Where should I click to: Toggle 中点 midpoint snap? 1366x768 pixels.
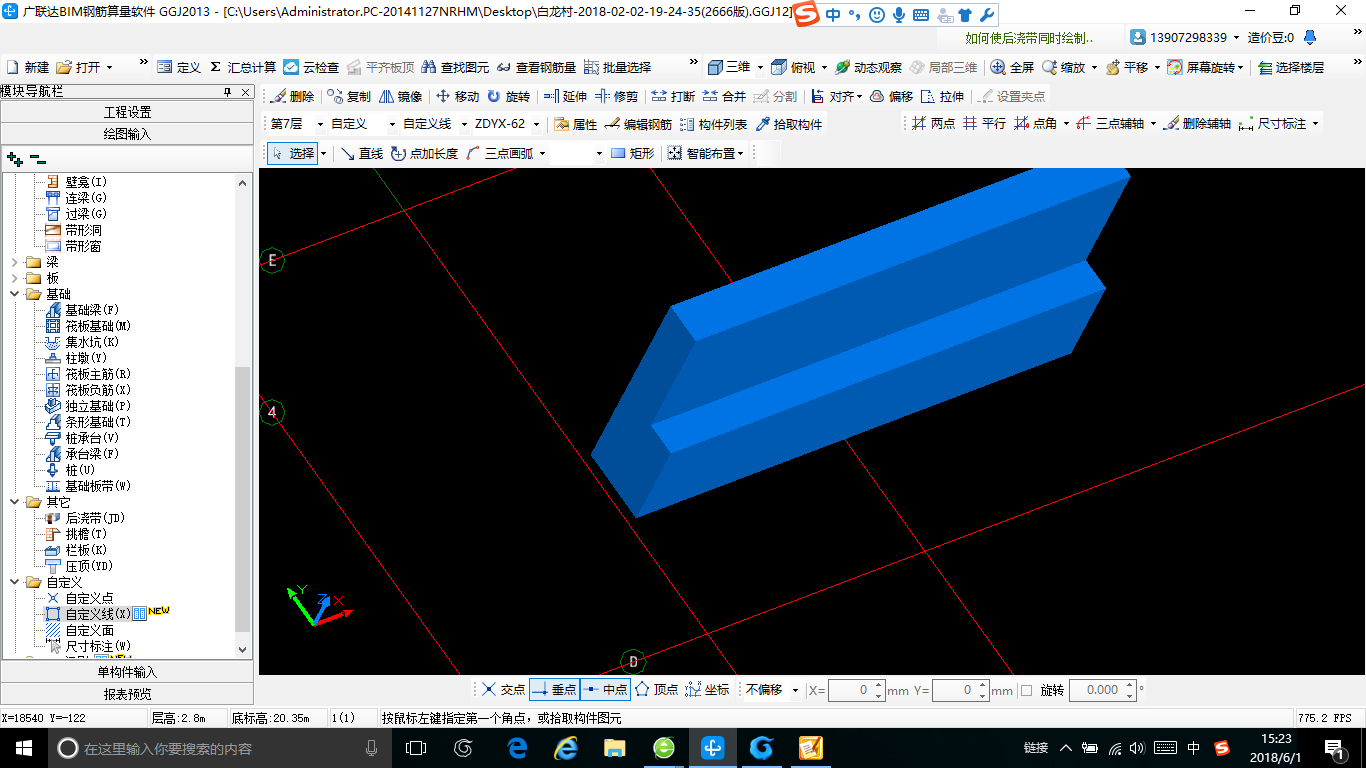pos(604,690)
